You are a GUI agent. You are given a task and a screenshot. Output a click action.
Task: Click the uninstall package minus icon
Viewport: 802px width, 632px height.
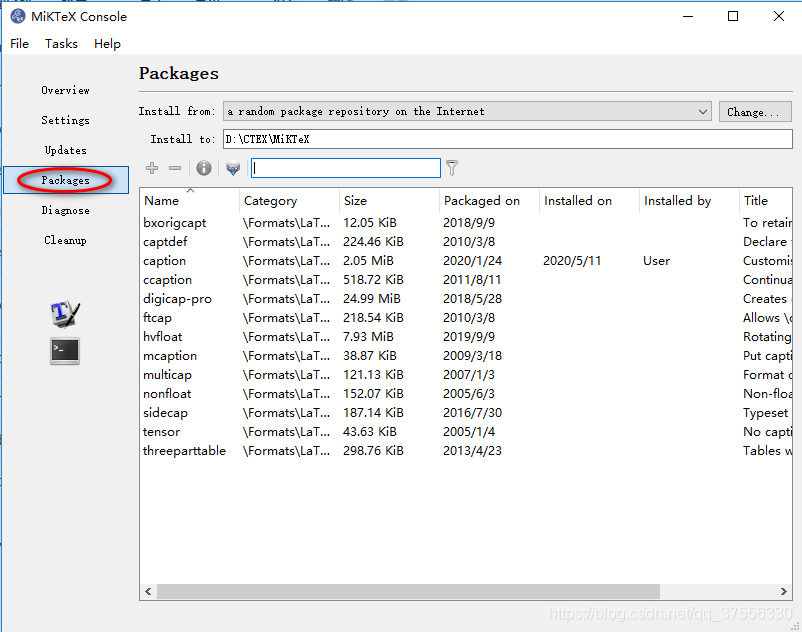175,168
